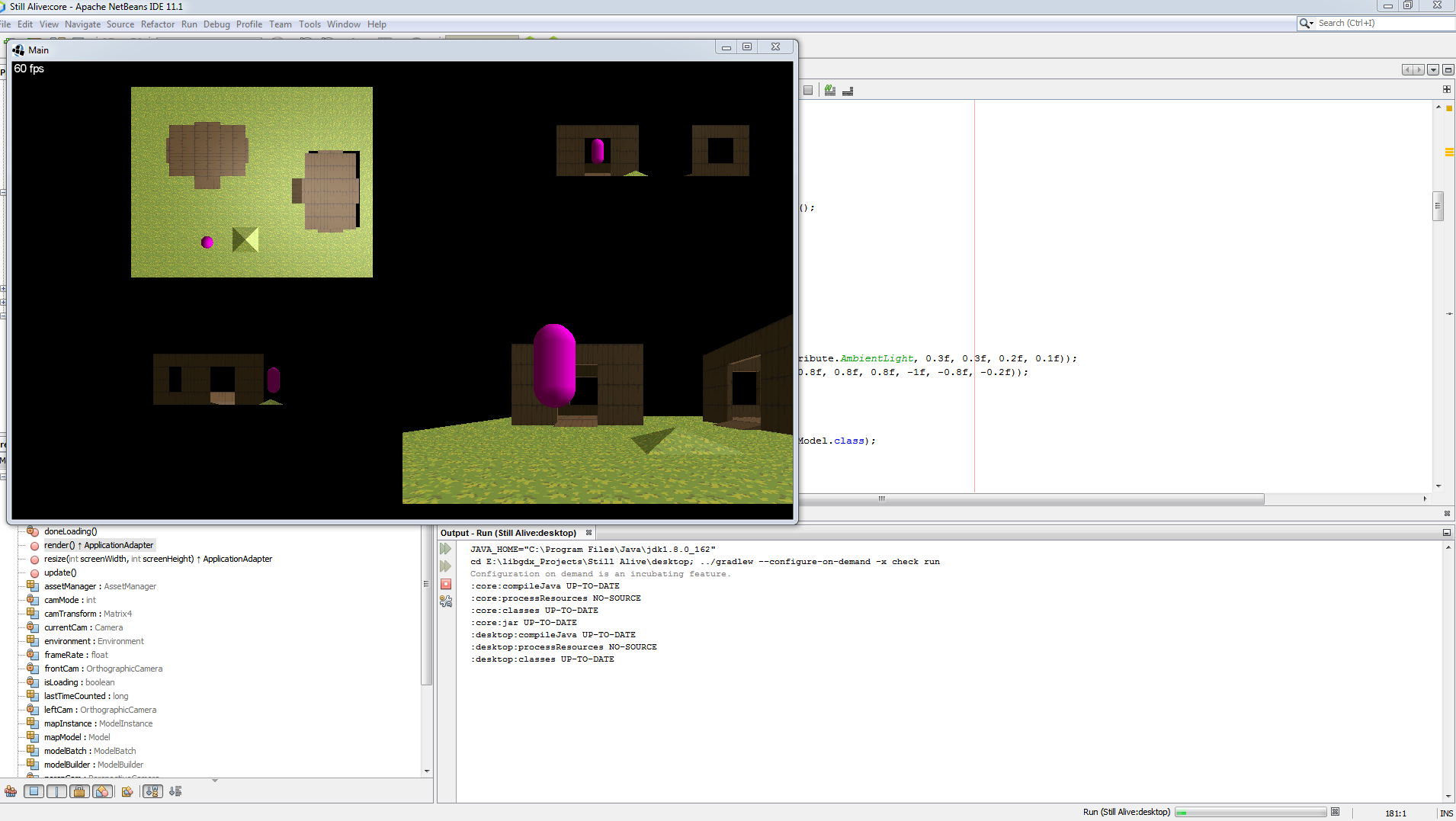Select render() ApplicationAdapter in Navigator
This screenshot has height=821, width=1456.
98,545
